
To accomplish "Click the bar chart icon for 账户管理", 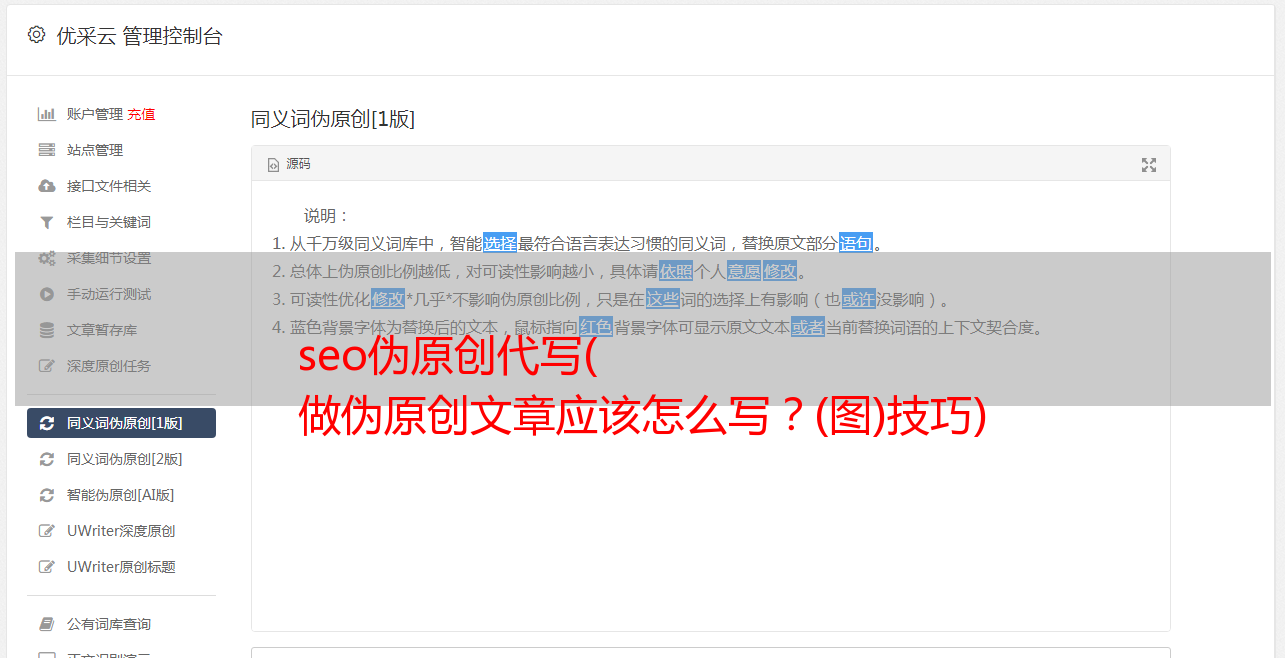I will [47, 114].
